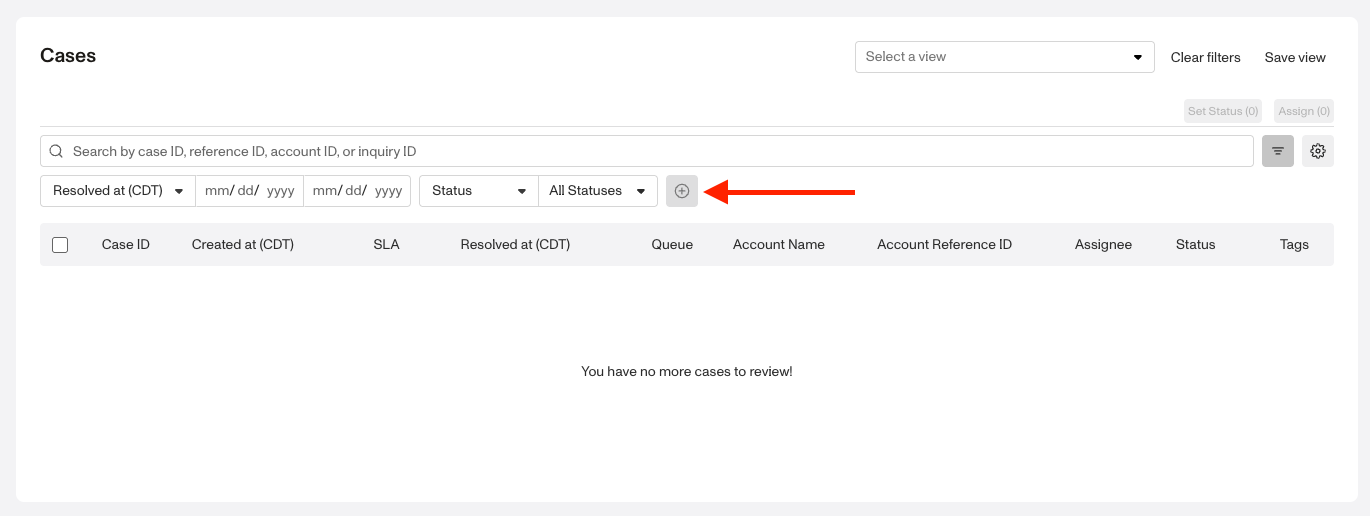This screenshot has height=516, width=1370.
Task: Click the second mm/dd/yyyy end date field
Action: point(357,191)
